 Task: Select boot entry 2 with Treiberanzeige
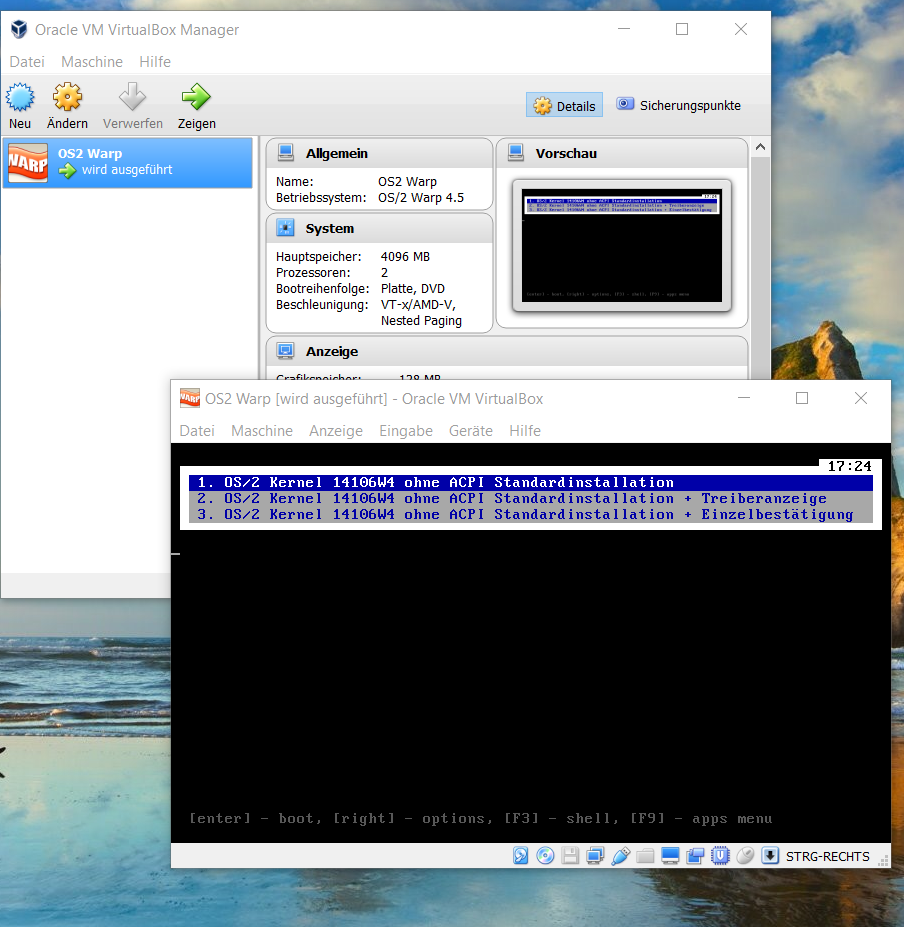point(530,498)
